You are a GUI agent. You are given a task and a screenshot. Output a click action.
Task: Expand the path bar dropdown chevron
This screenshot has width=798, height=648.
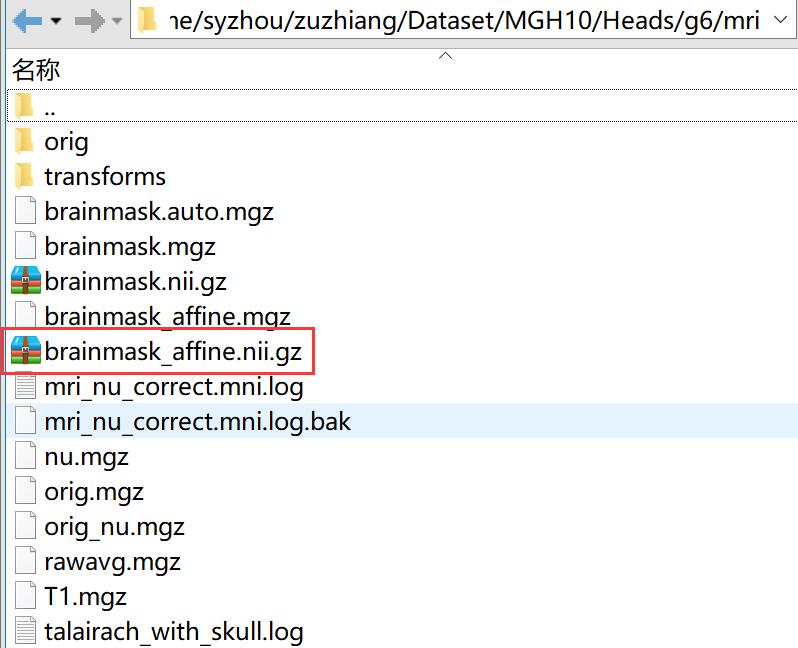(780, 20)
